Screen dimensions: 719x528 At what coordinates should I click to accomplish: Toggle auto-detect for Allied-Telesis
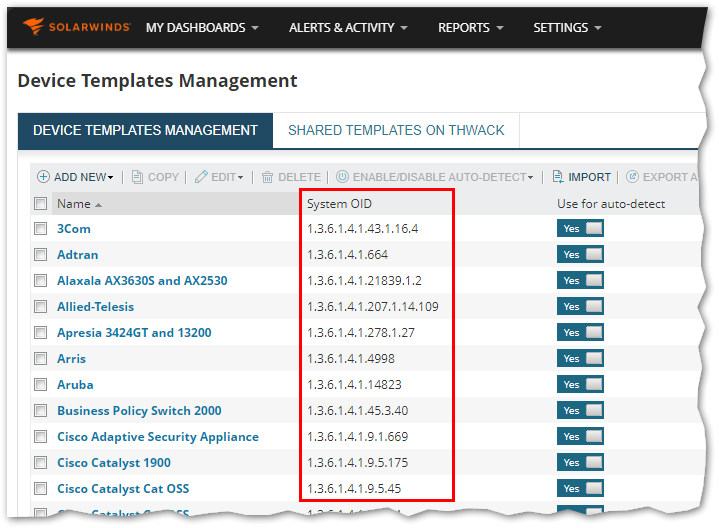580,306
